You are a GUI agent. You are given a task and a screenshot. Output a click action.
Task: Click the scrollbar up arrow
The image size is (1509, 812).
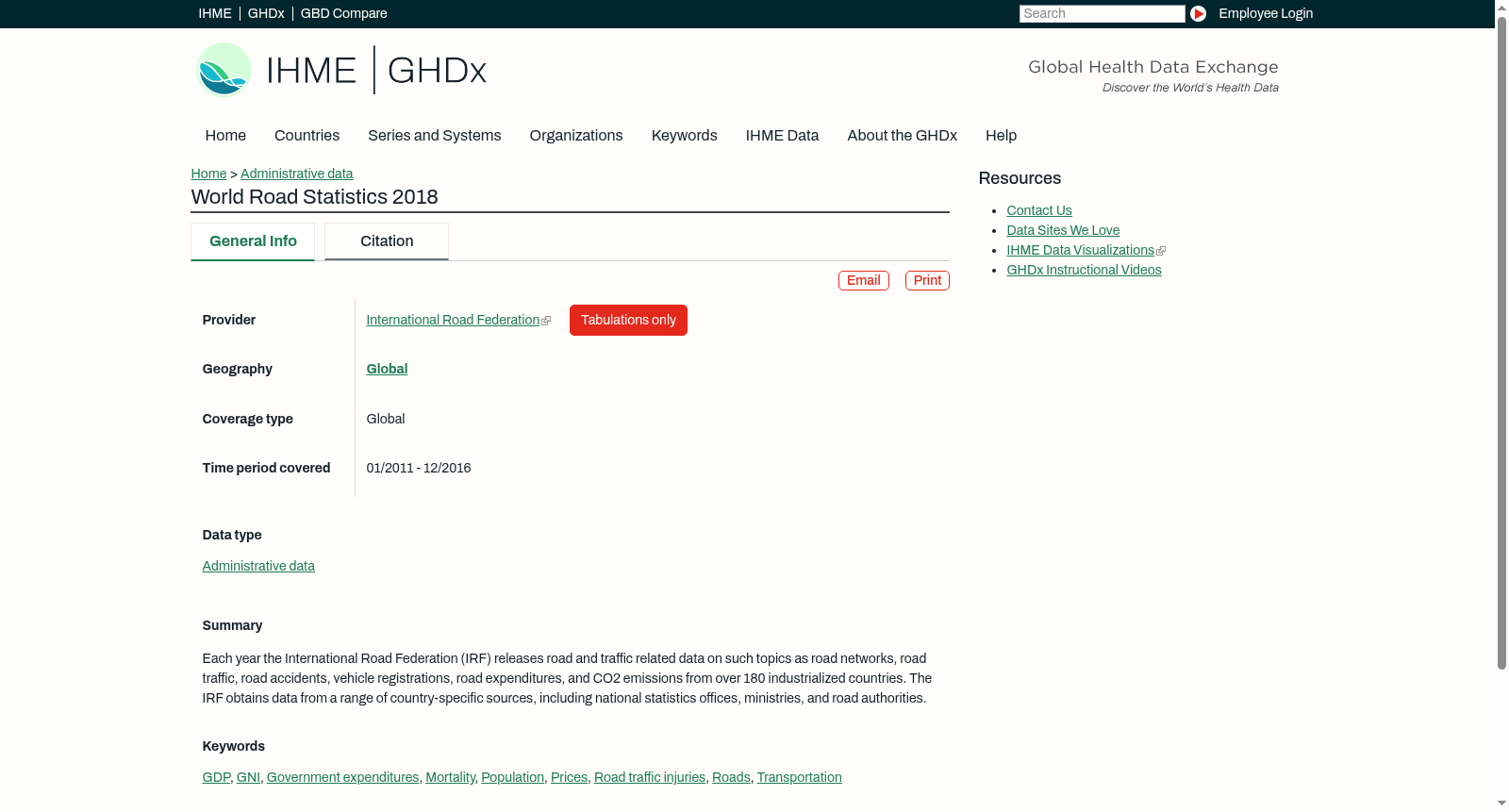1501,7
